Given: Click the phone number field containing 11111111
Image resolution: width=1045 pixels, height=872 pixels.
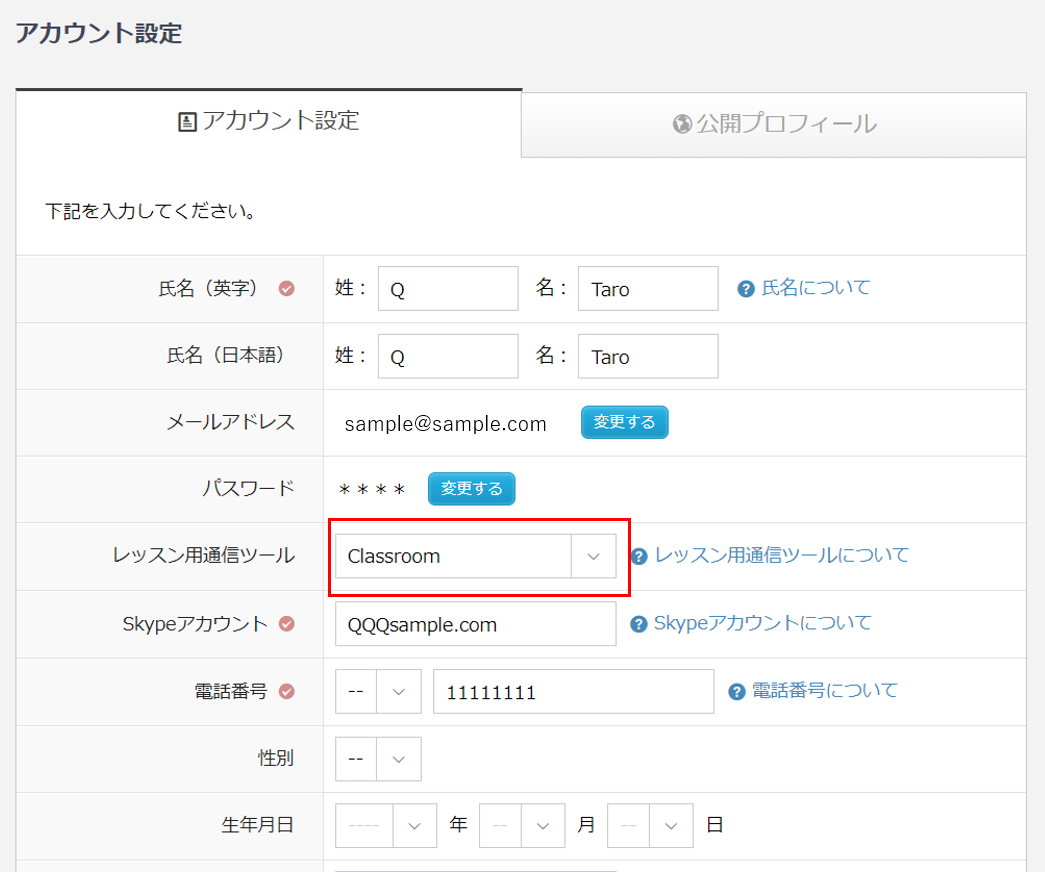Looking at the screenshot, I should tap(573, 692).
